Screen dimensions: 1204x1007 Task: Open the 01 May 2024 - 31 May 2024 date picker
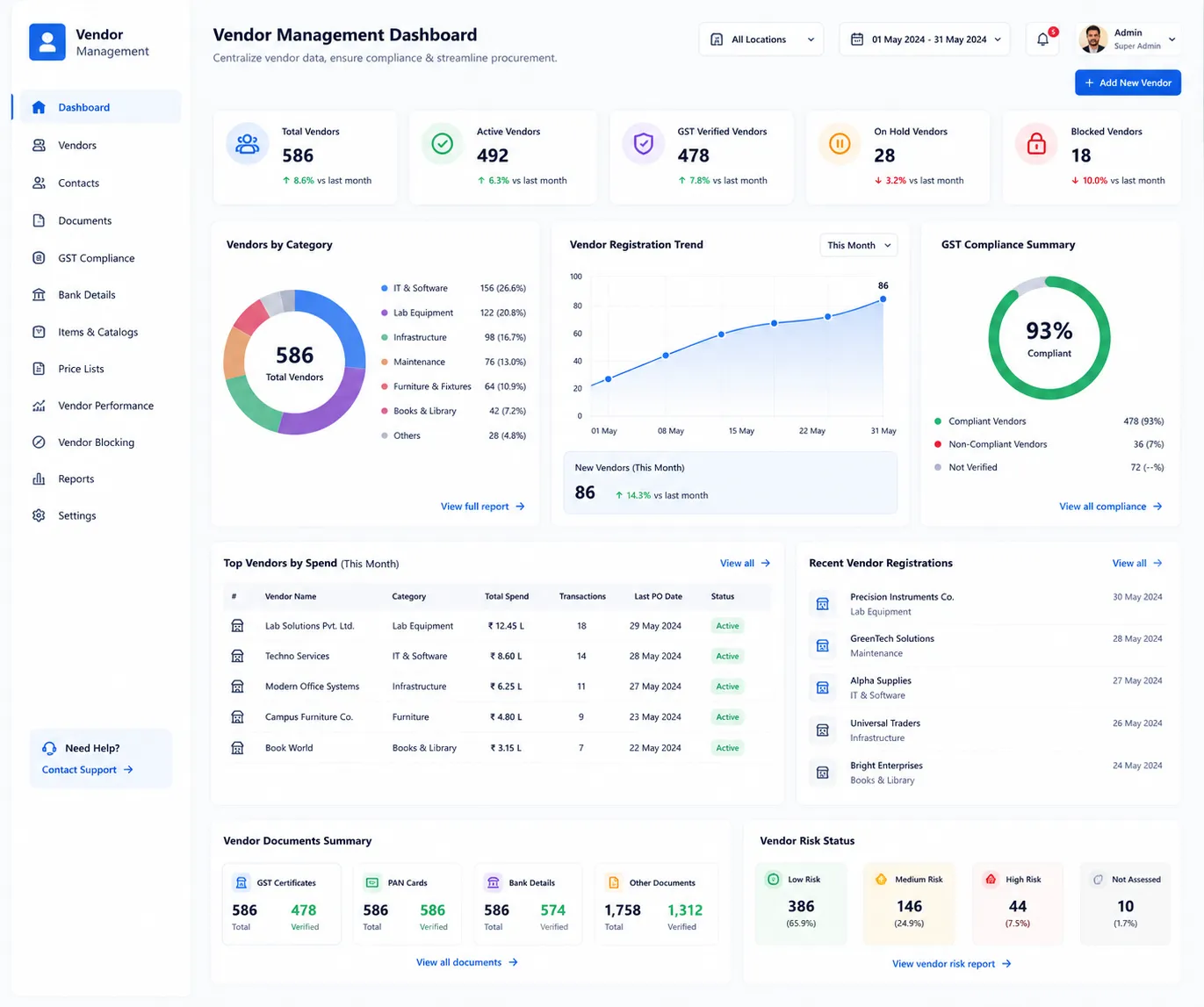tap(925, 40)
